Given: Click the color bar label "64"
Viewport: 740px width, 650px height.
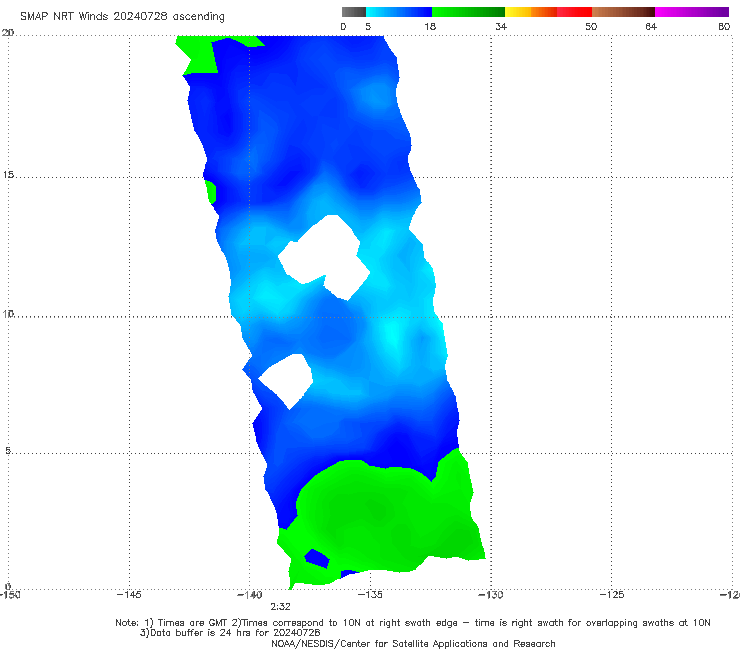Looking at the screenshot, I should (x=651, y=26).
